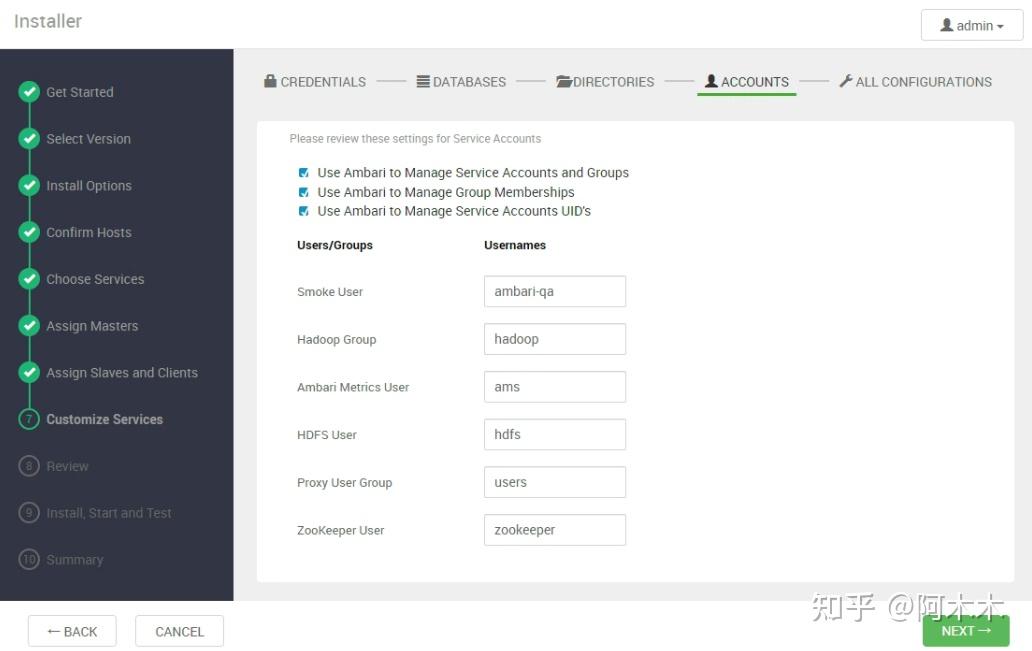Proceed with the green Next button
1032x651 pixels.
966,631
